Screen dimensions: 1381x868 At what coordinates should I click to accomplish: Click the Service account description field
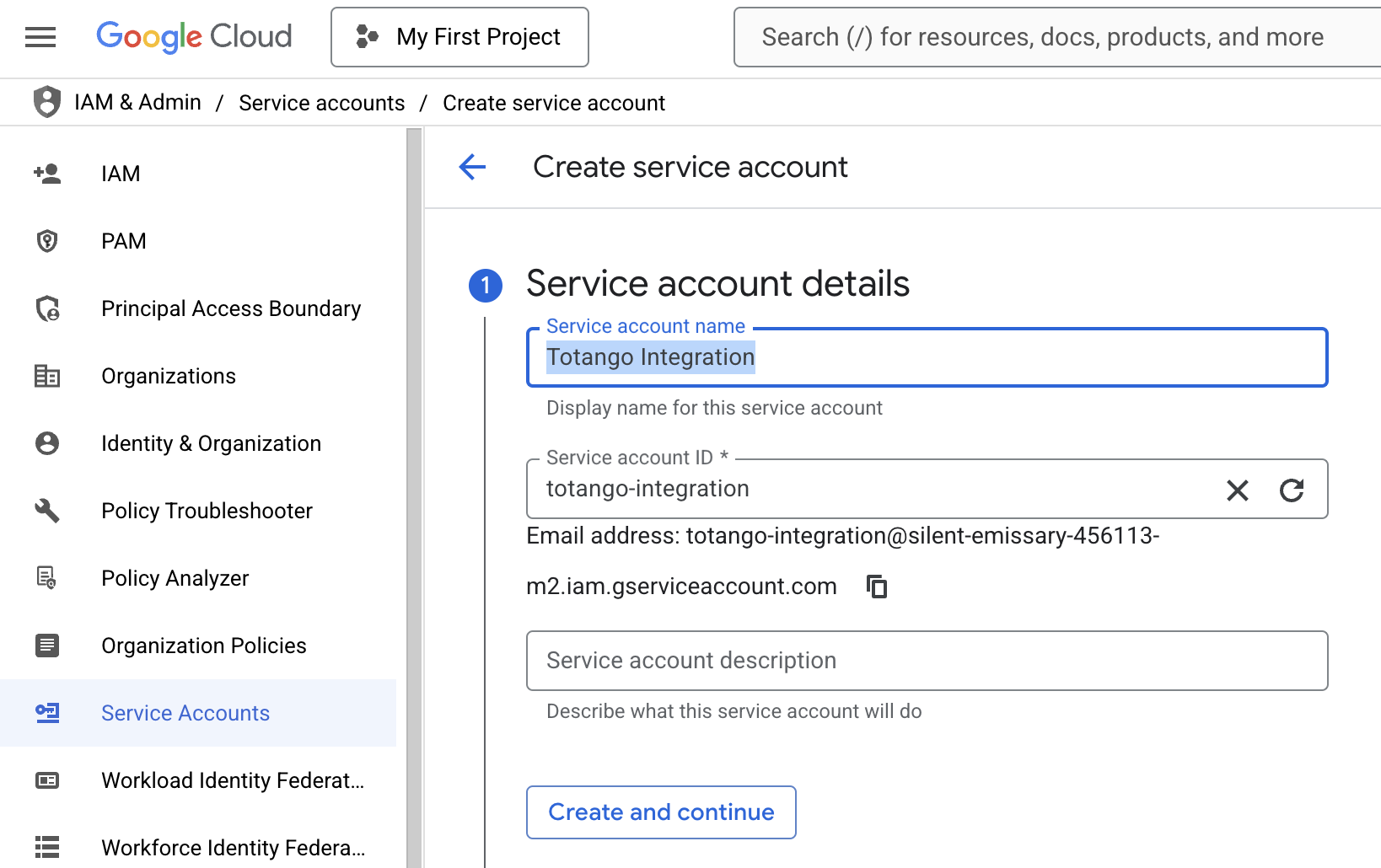[927, 661]
